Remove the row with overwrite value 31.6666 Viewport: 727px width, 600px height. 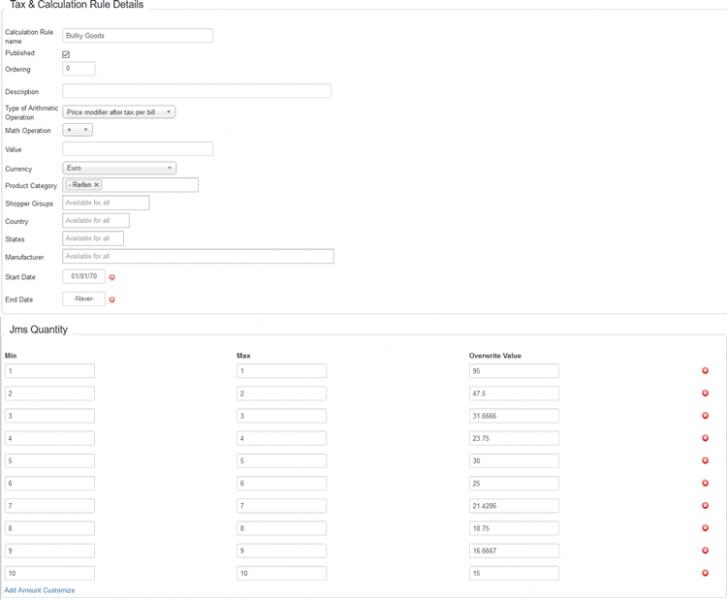pos(705,416)
